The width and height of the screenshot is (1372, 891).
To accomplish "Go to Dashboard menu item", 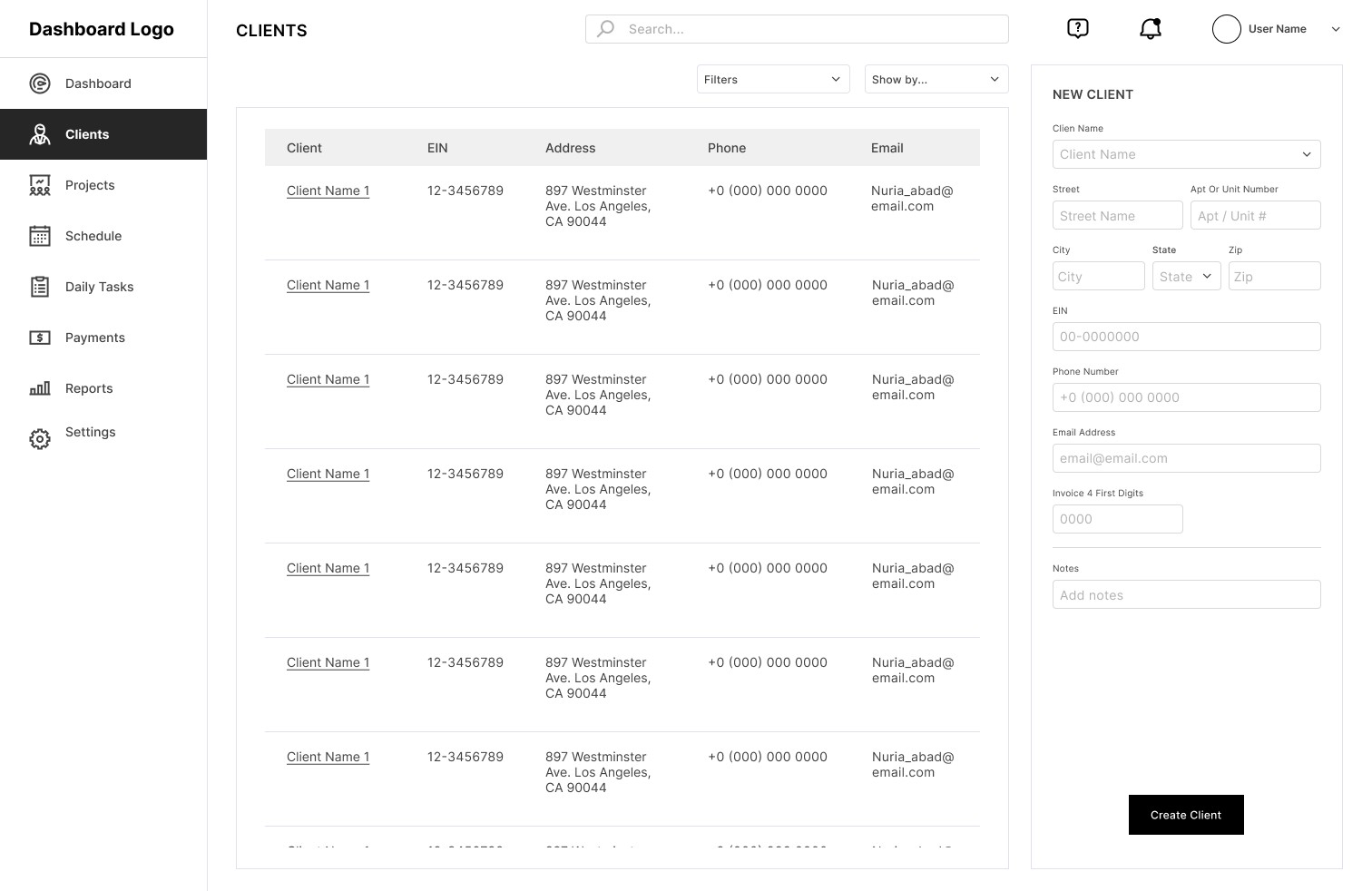I will (x=98, y=83).
